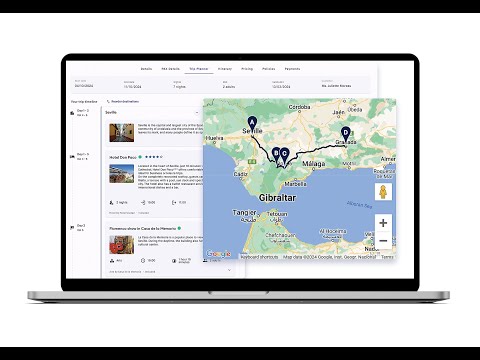The height and width of the screenshot is (360, 480).
Task: Click the 7 nights value in the summary bar
Action: [x=179, y=87]
